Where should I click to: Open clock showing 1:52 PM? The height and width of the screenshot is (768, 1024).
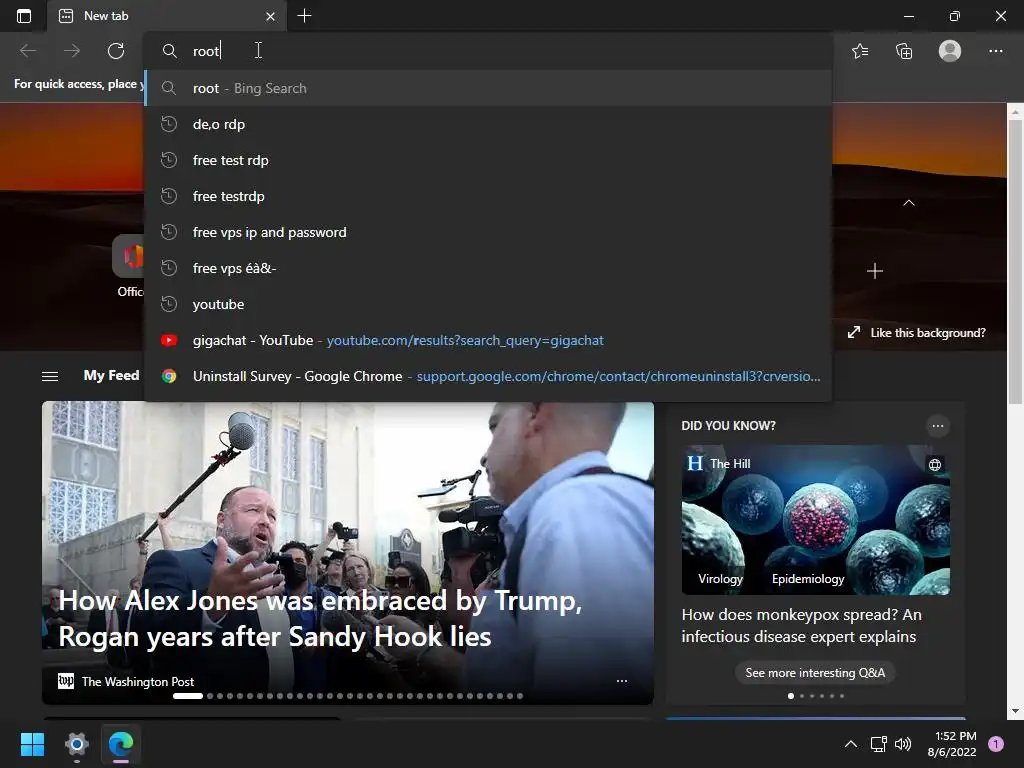(x=952, y=744)
